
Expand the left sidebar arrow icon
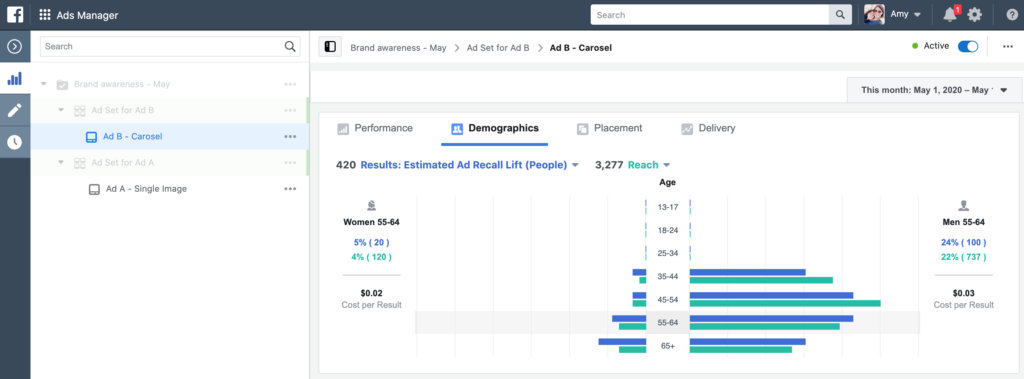tap(14, 46)
